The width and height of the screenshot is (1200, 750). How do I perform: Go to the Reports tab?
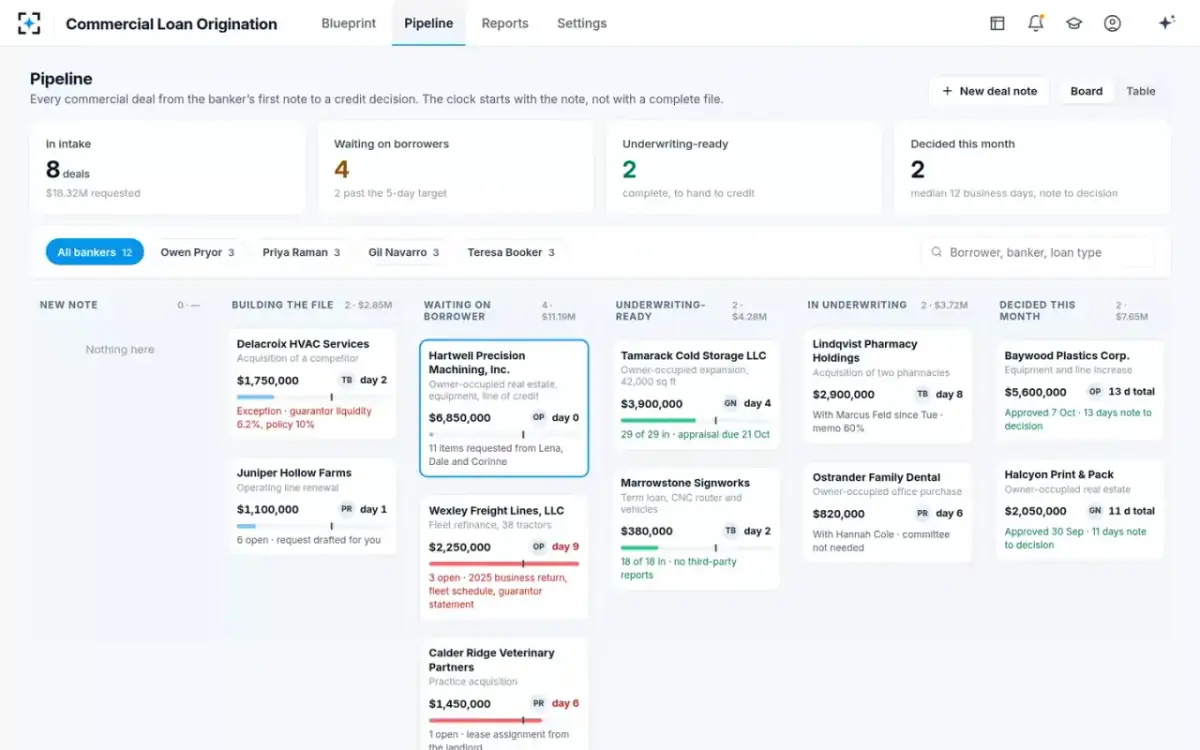[505, 23]
